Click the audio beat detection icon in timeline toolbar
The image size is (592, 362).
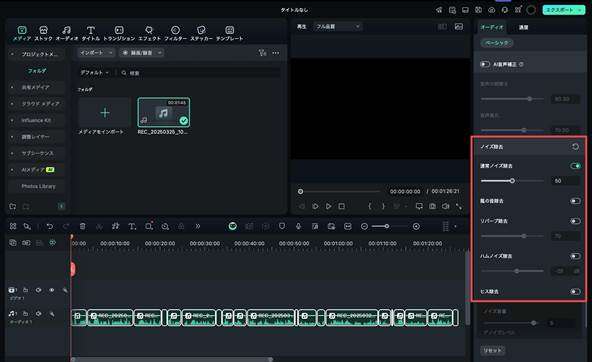[115, 226]
